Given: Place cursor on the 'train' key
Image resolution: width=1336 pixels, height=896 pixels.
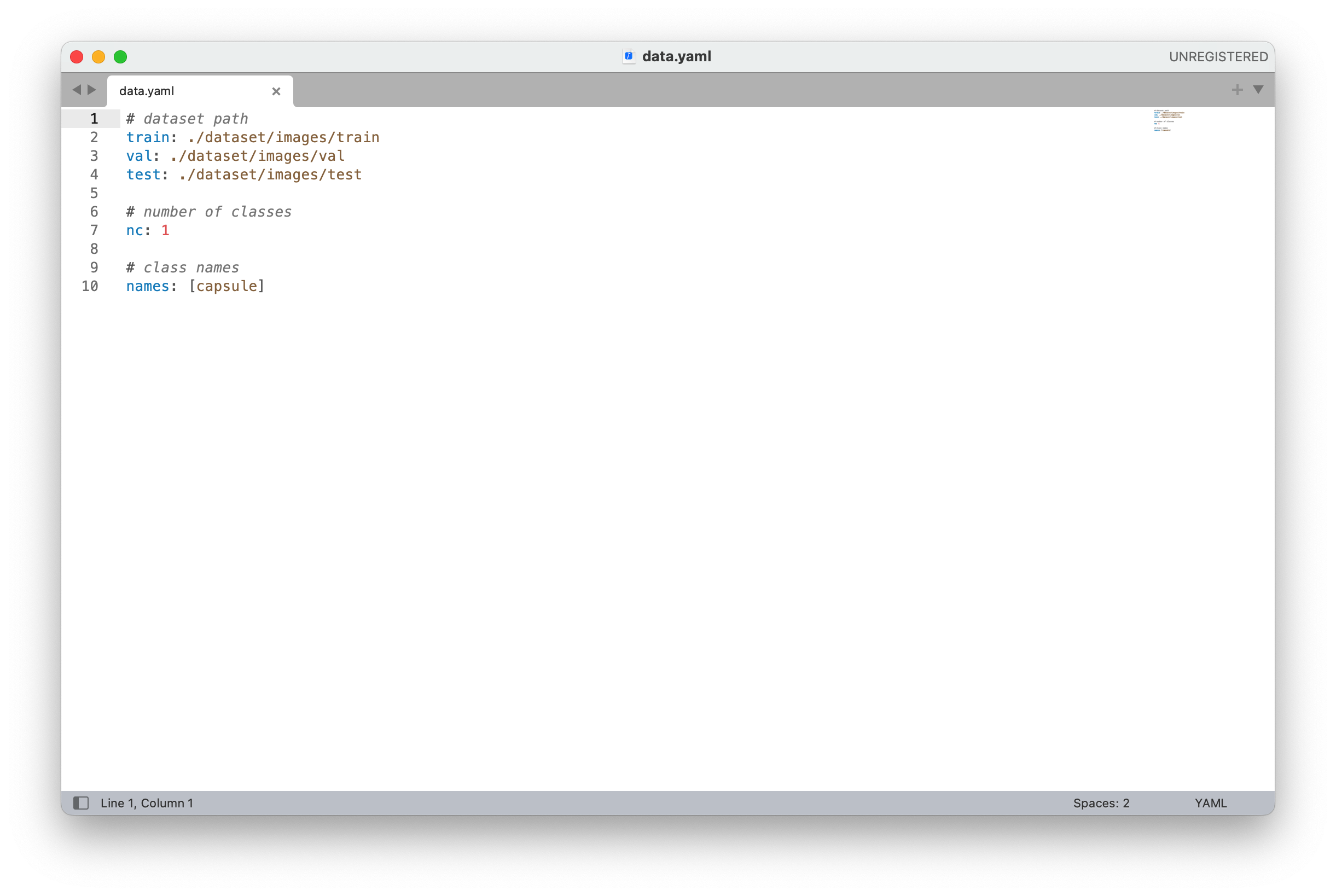Looking at the screenshot, I should tap(147, 138).
